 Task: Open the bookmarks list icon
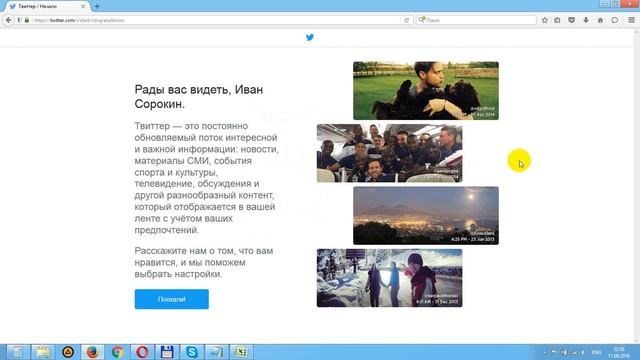(557, 20)
